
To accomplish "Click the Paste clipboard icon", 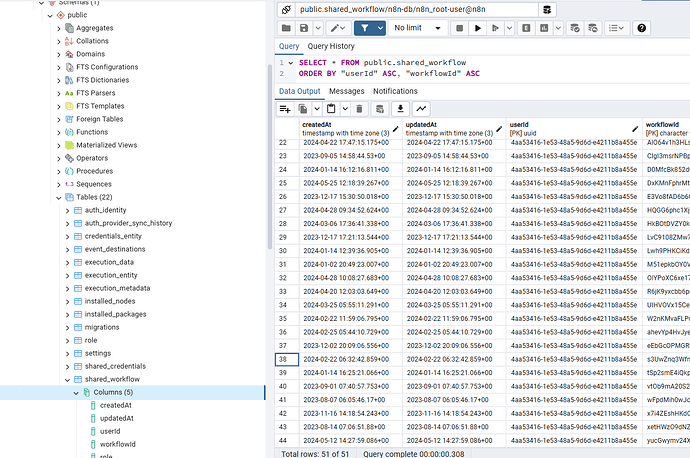I will pyautogui.click(x=331, y=109).
